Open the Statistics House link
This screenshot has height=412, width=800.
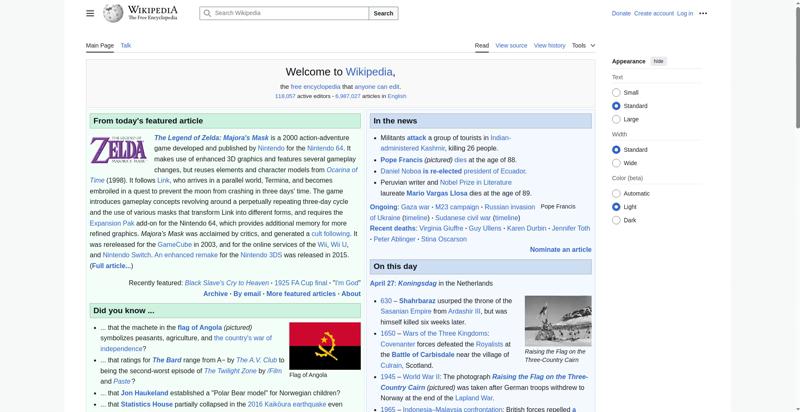(x=146, y=404)
